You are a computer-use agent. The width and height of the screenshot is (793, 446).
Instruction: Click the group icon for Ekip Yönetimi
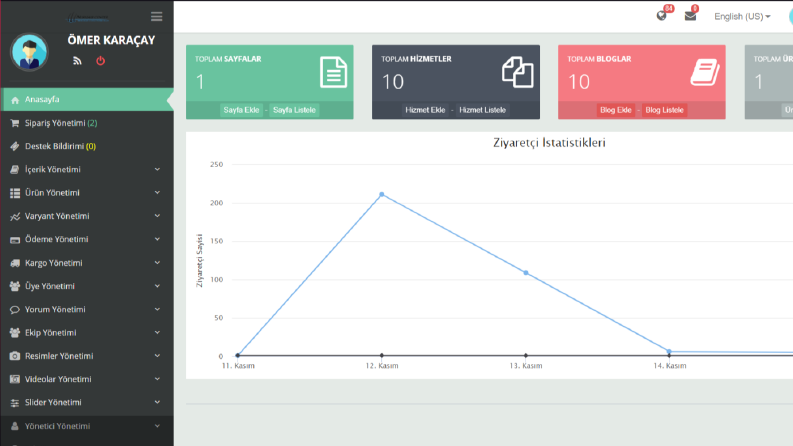pos(15,333)
